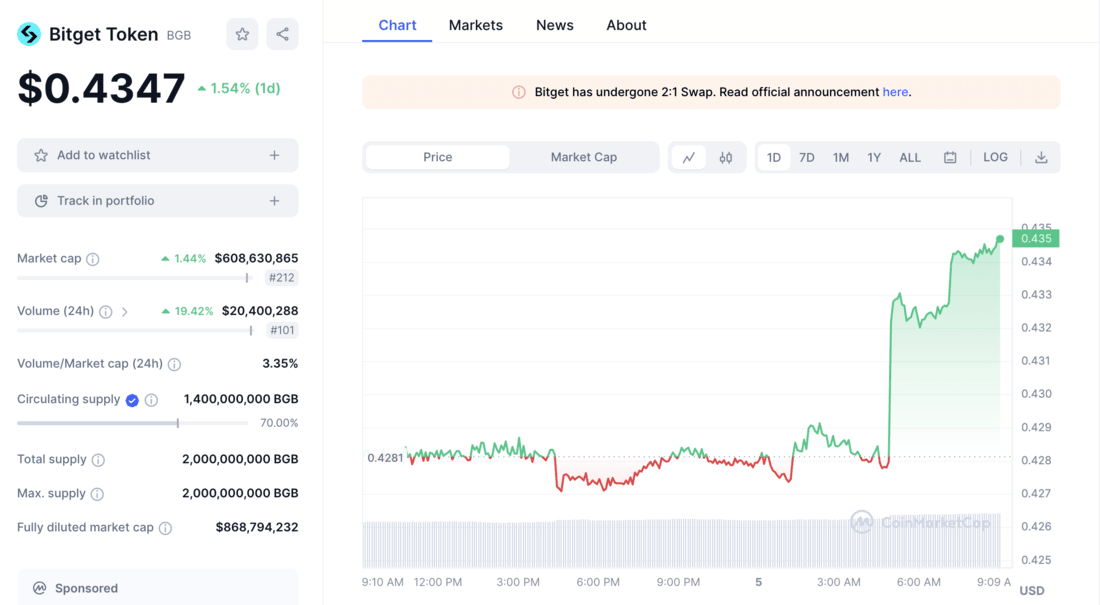Click the market cap rank #212 badge
This screenshot has width=1100, height=605.
[x=282, y=278]
